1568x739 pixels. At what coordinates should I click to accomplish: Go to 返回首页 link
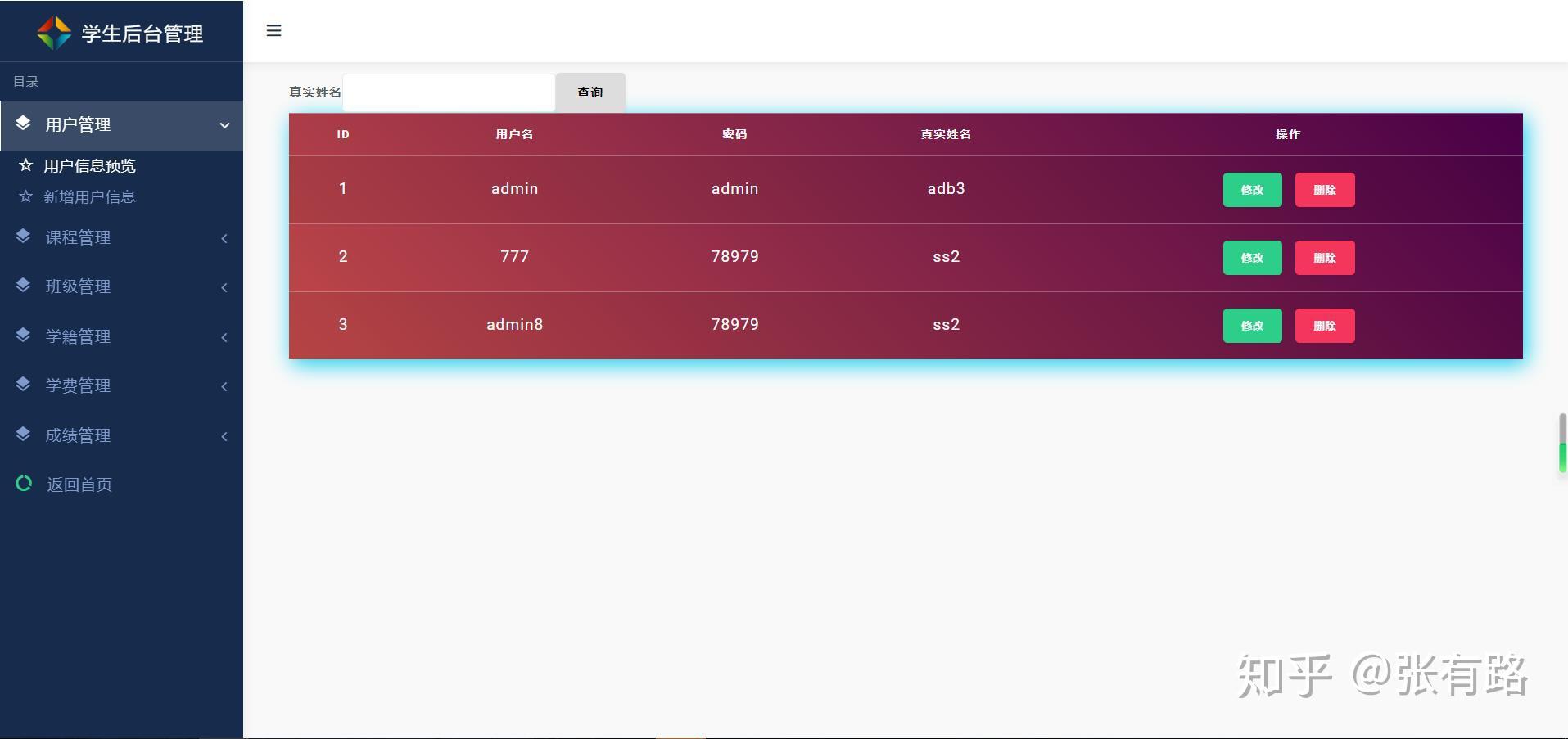pyautogui.click(x=79, y=484)
